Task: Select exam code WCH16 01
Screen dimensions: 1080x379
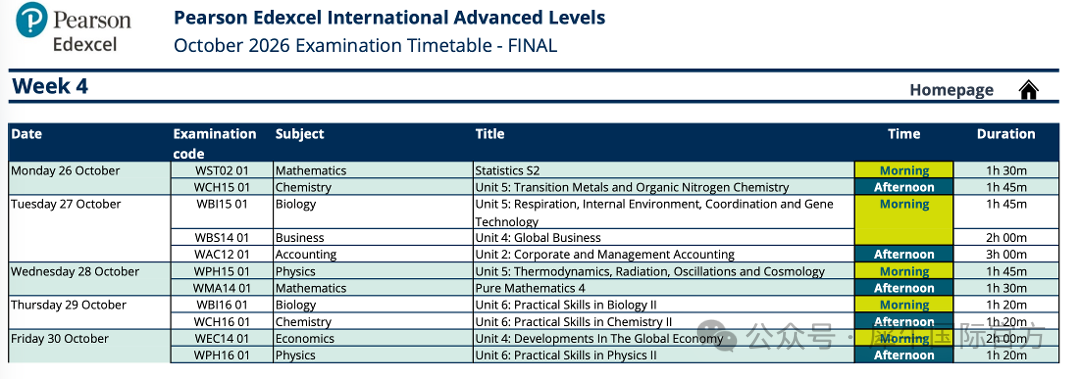Action: [x=222, y=322]
